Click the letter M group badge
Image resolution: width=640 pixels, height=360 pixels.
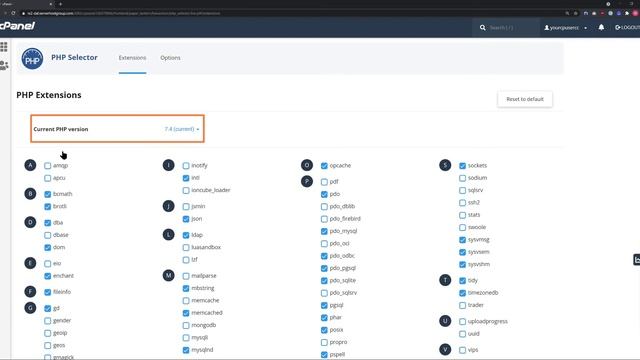click(169, 276)
